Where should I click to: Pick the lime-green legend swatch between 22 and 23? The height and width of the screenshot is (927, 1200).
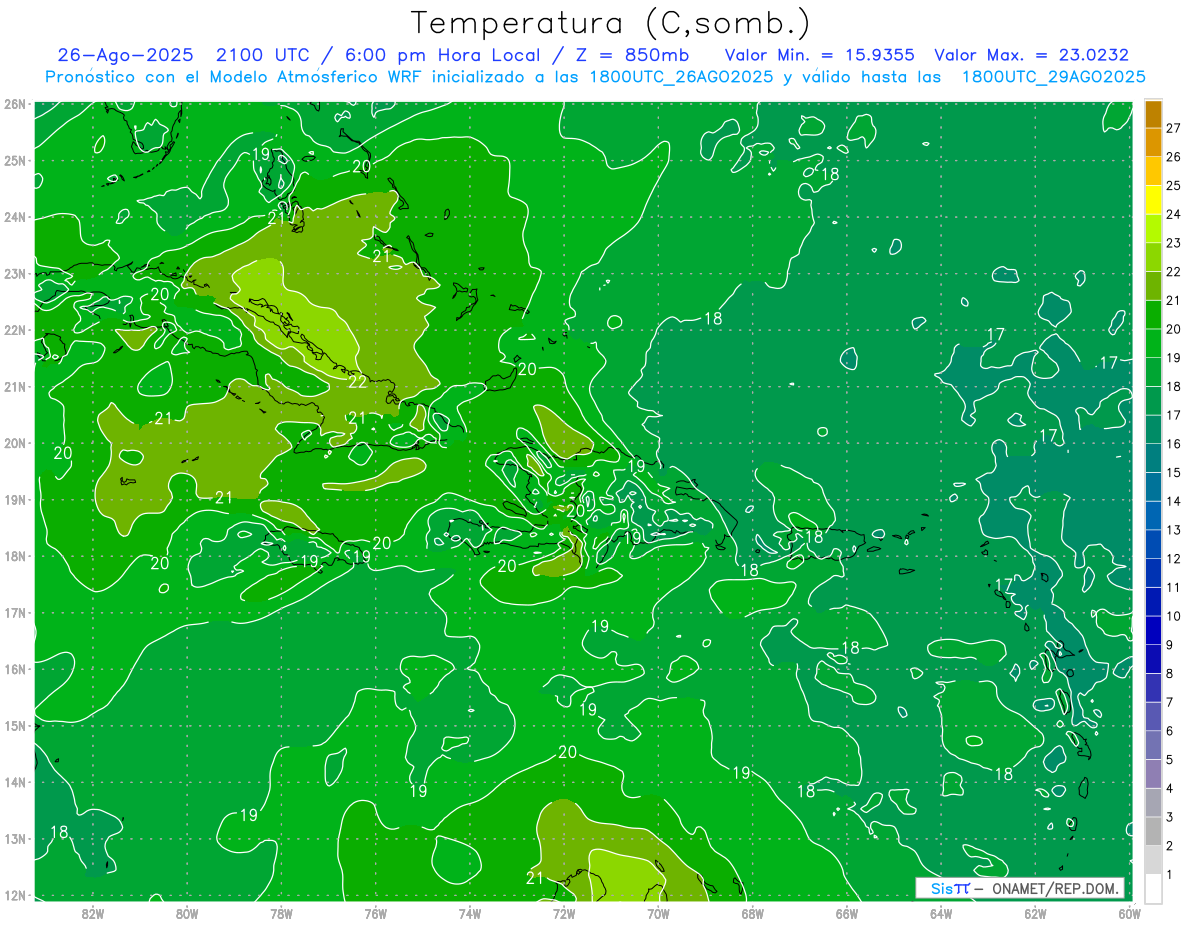pyautogui.click(x=1153, y=257)
